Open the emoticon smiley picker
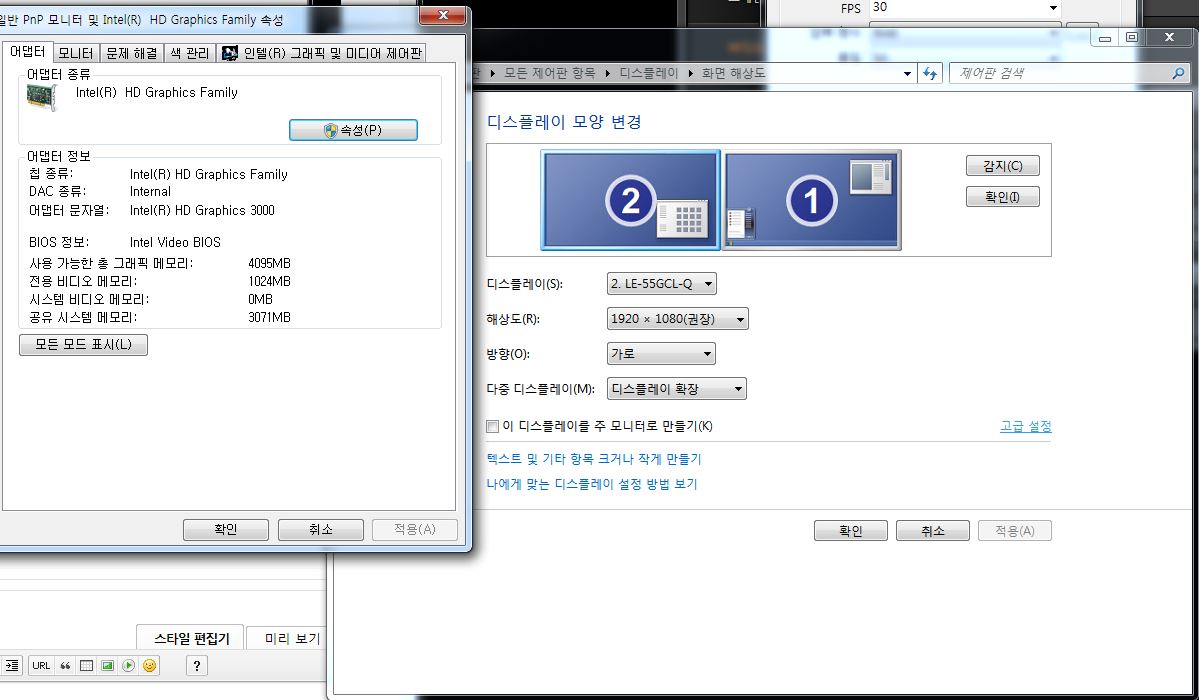This screenshot has width=1199, height=700. (149, 666)
